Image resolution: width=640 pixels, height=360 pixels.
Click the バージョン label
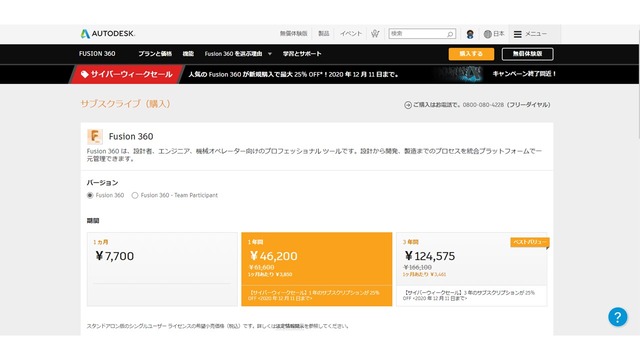pyautogui.click(x=102, y=182)
